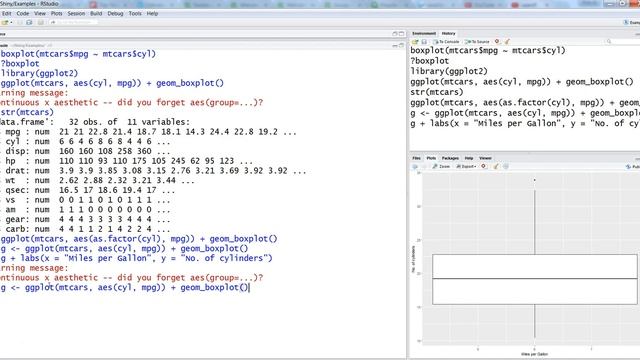Click the Zoom plot button
Viewport: 640px width, 360px height.
click(441, 167)
